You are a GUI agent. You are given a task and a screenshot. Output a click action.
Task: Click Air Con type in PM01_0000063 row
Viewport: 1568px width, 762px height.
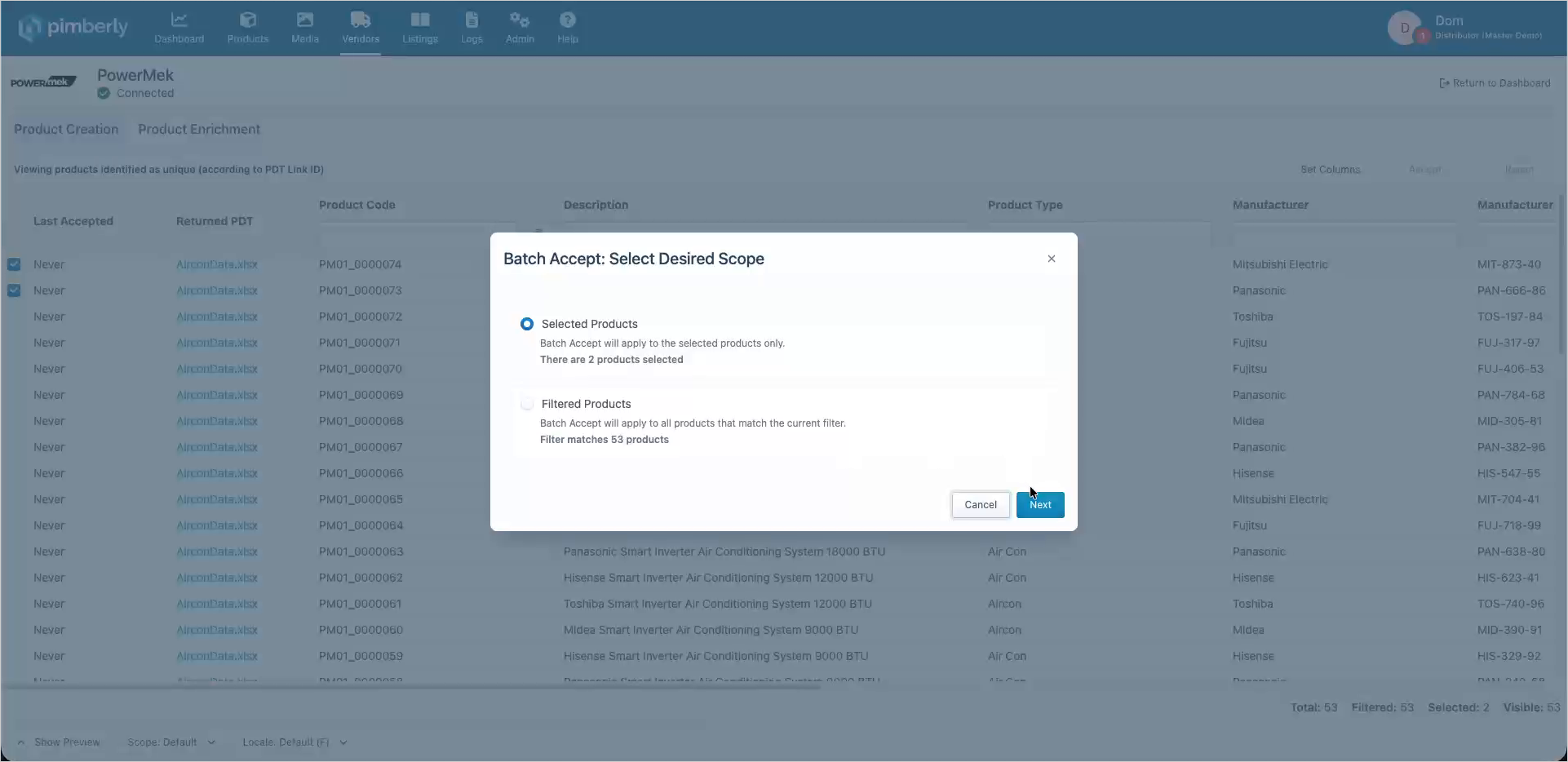coord(1007,552)
